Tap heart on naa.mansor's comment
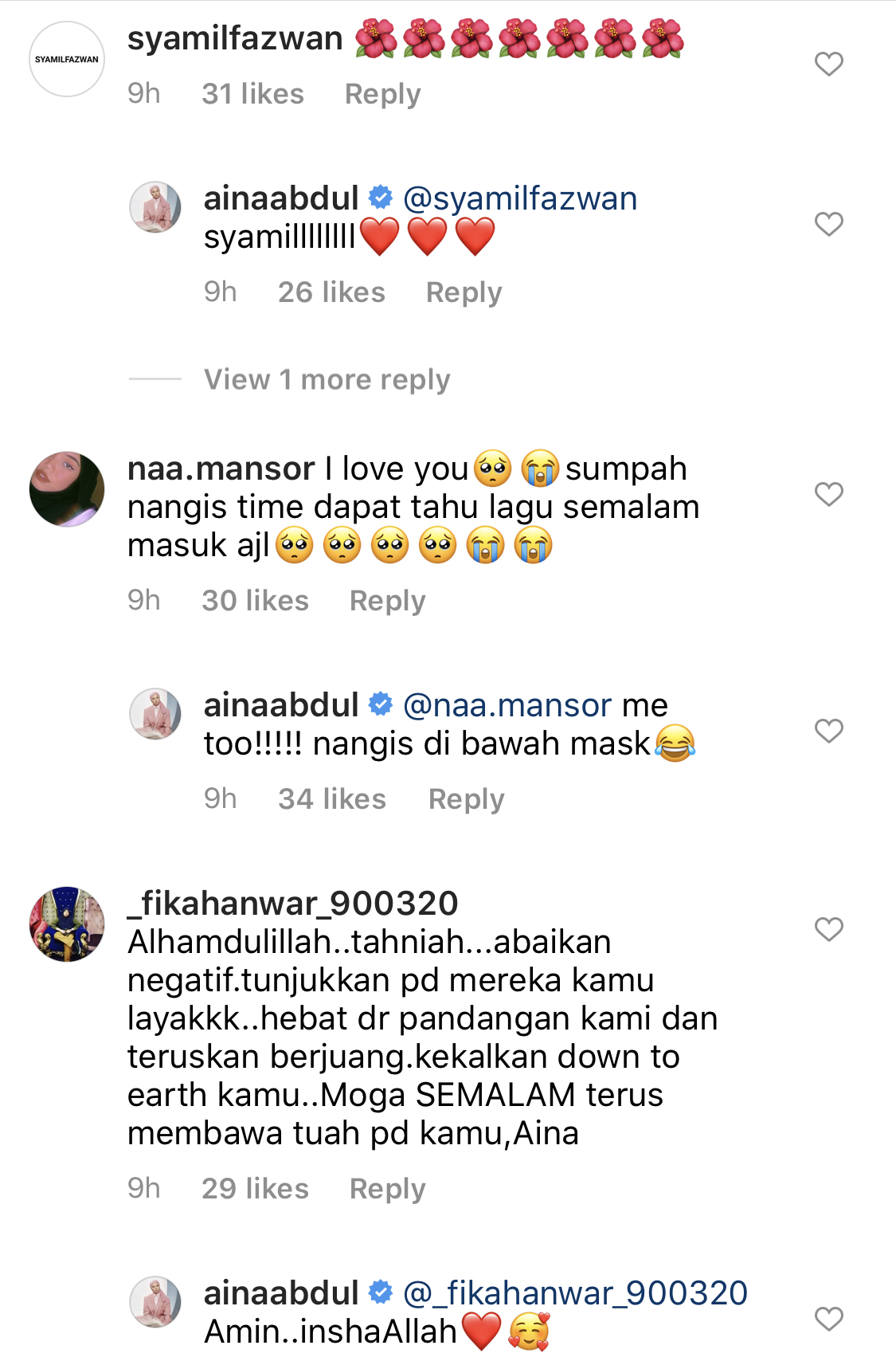Viewport: 896px width, 1361px height. [x=829, y=494]
